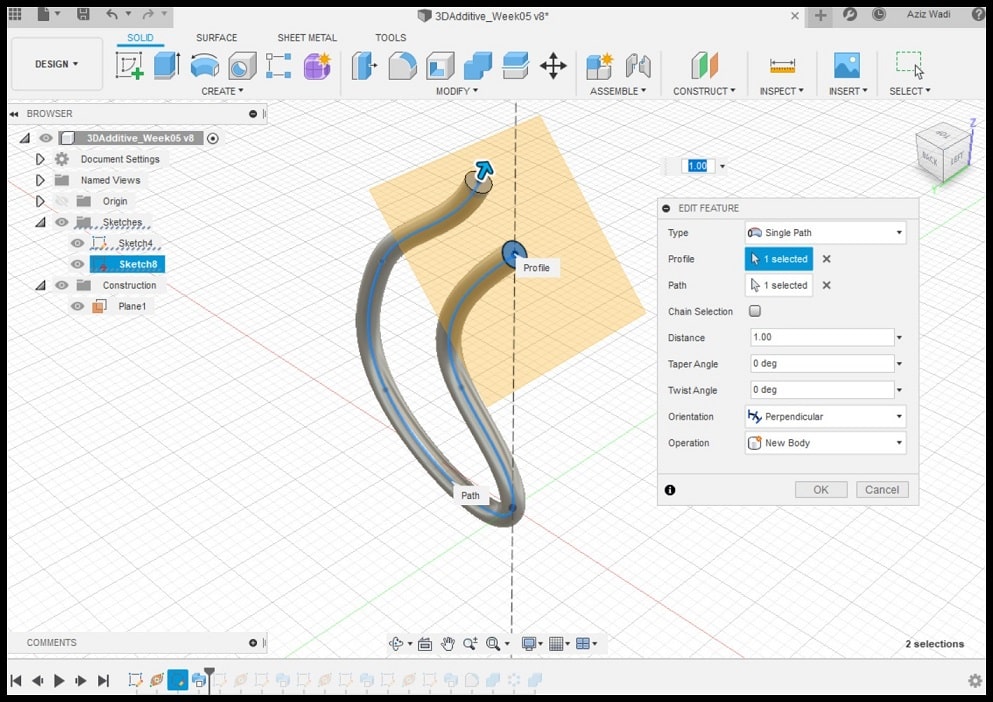Click the Save icon in title bar
The height and width of the screenshot is (702, 993).
(x=83, y=15)
